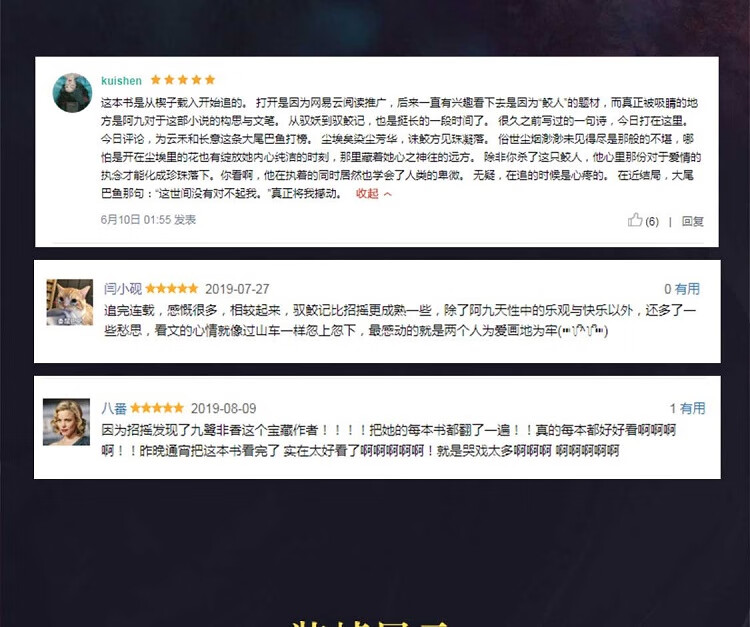
Task: Open the orange cat avatar of 闫小砚
Action: (70, 302)
